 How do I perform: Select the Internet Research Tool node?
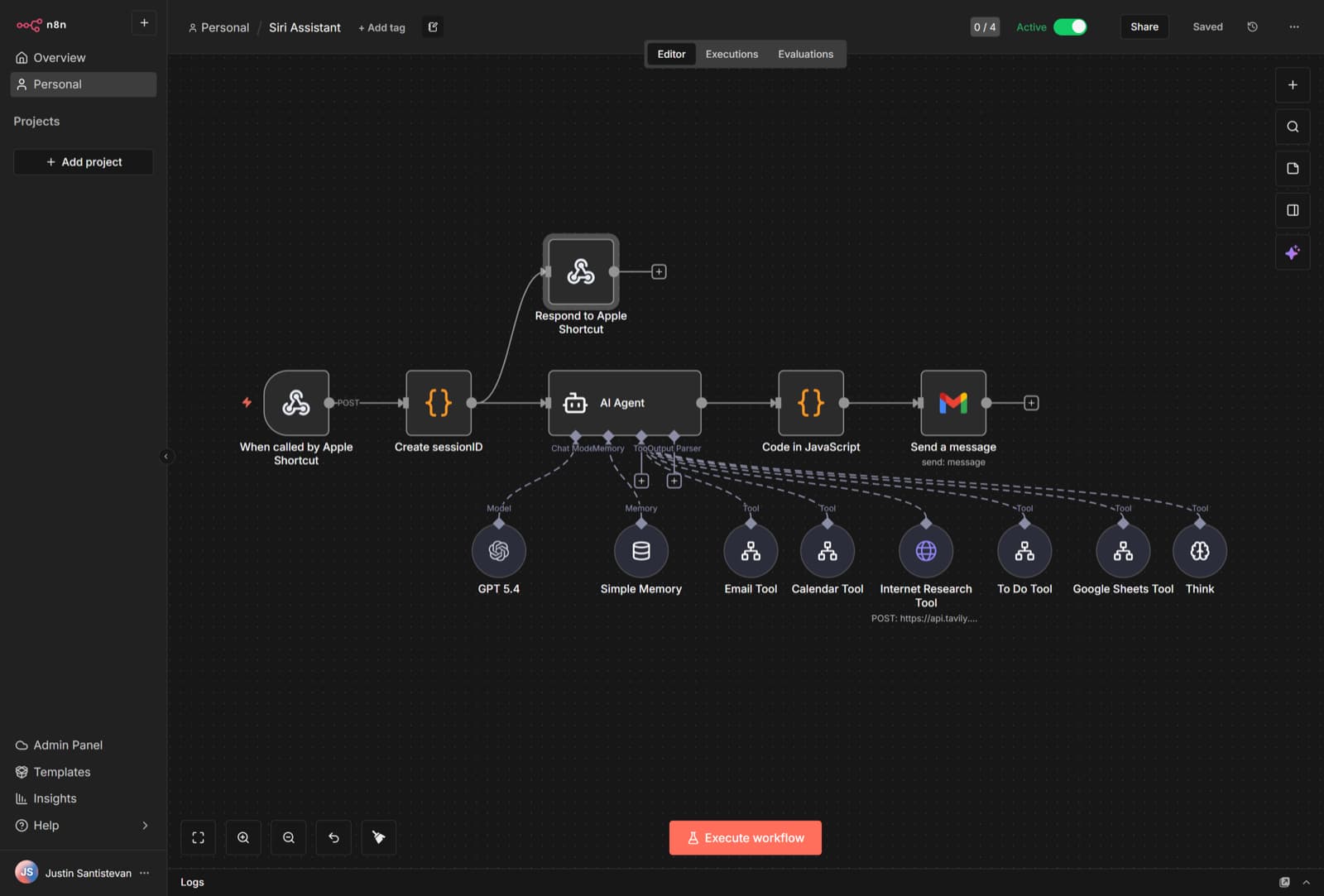(926, 551)
